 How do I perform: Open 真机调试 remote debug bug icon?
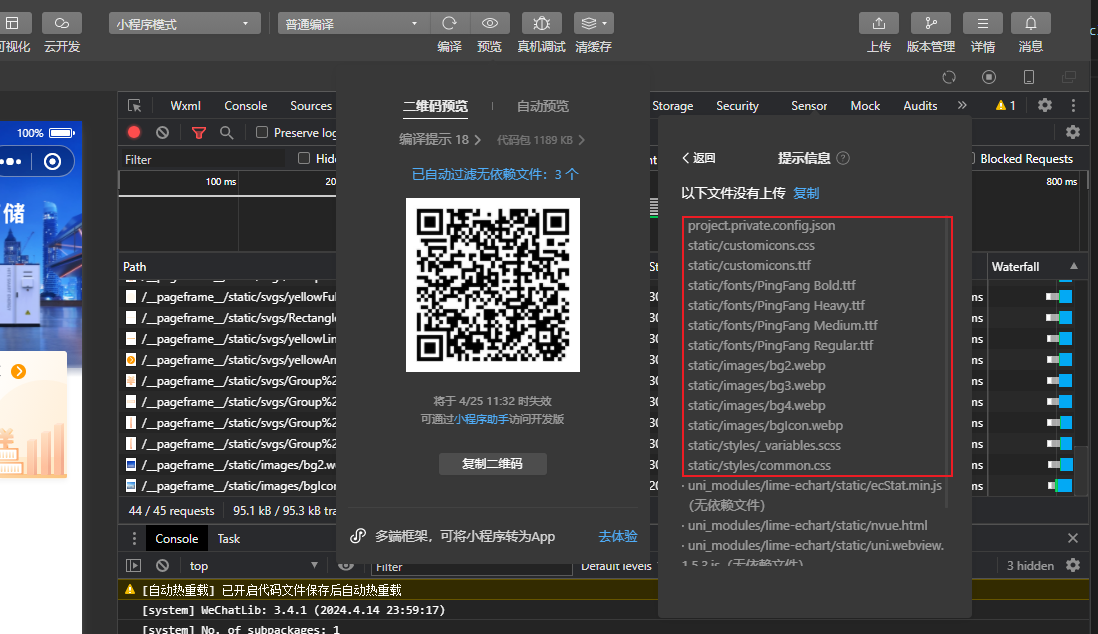point(541,23)
